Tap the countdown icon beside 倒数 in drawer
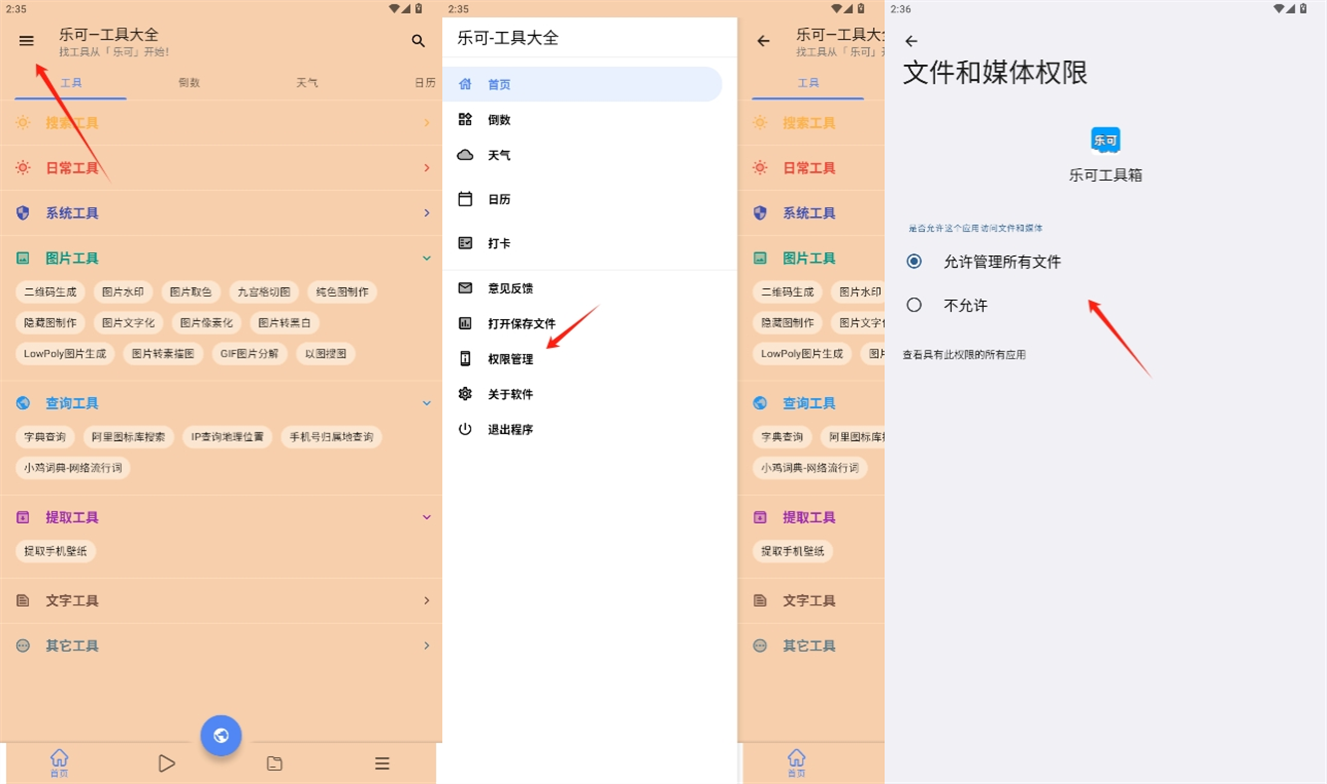1327x784 pixels. click(x=465, y=119)
